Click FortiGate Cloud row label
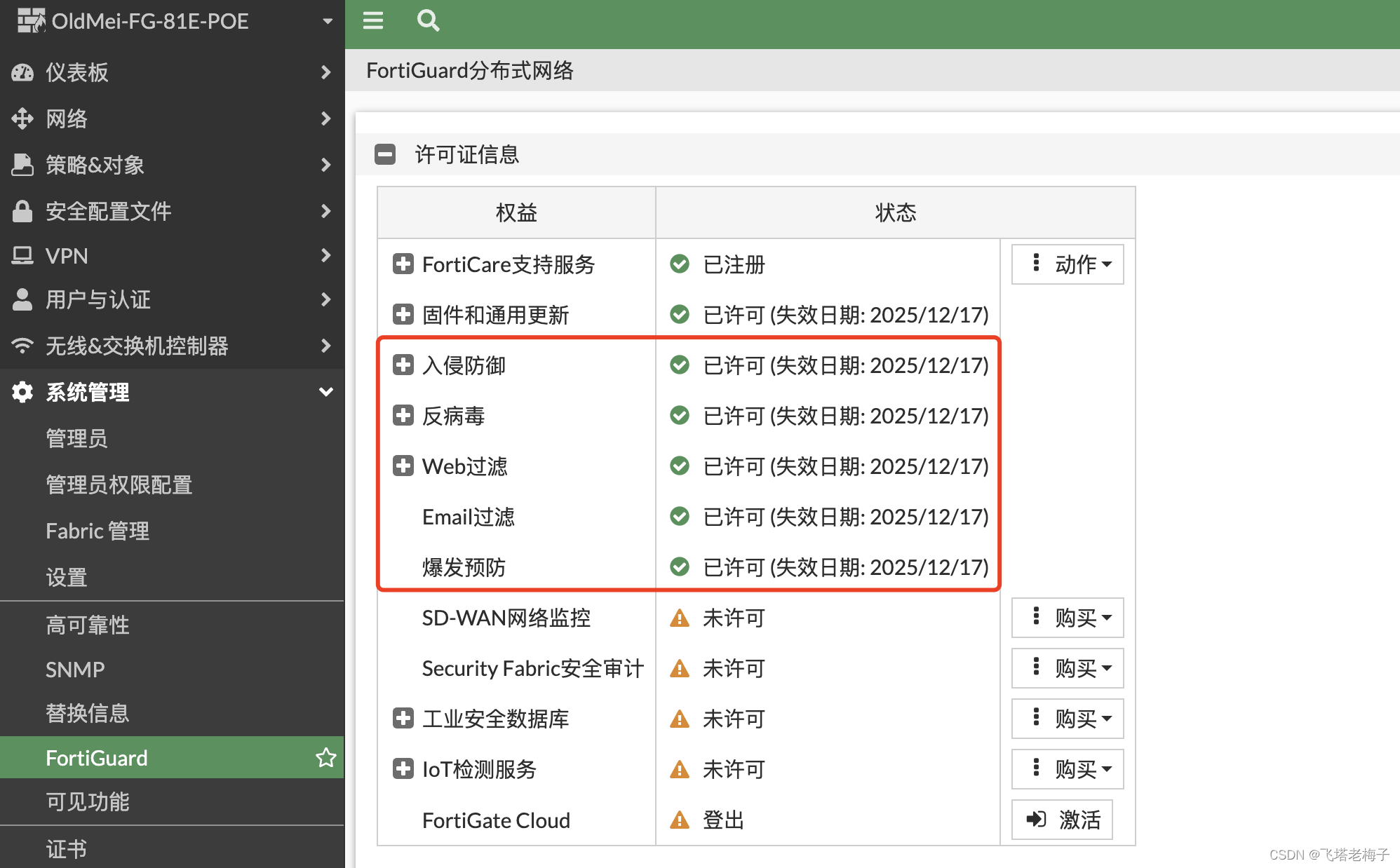 click(496, 820)
